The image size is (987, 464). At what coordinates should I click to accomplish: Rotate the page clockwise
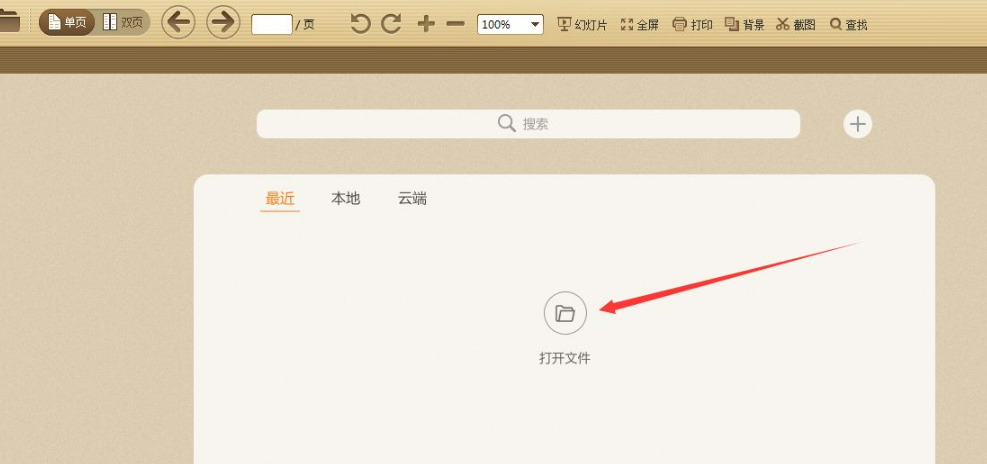[392, 24]
